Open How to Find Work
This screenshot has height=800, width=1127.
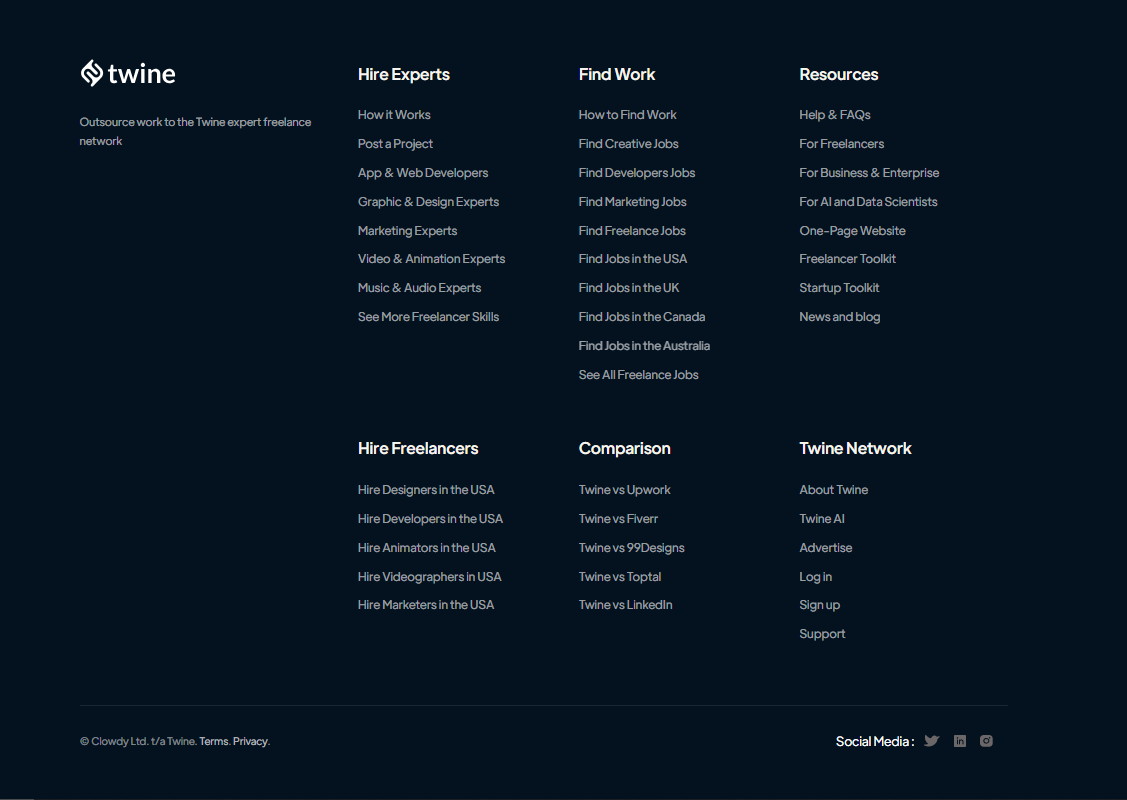pyautogui.click(x=627, y=115)
